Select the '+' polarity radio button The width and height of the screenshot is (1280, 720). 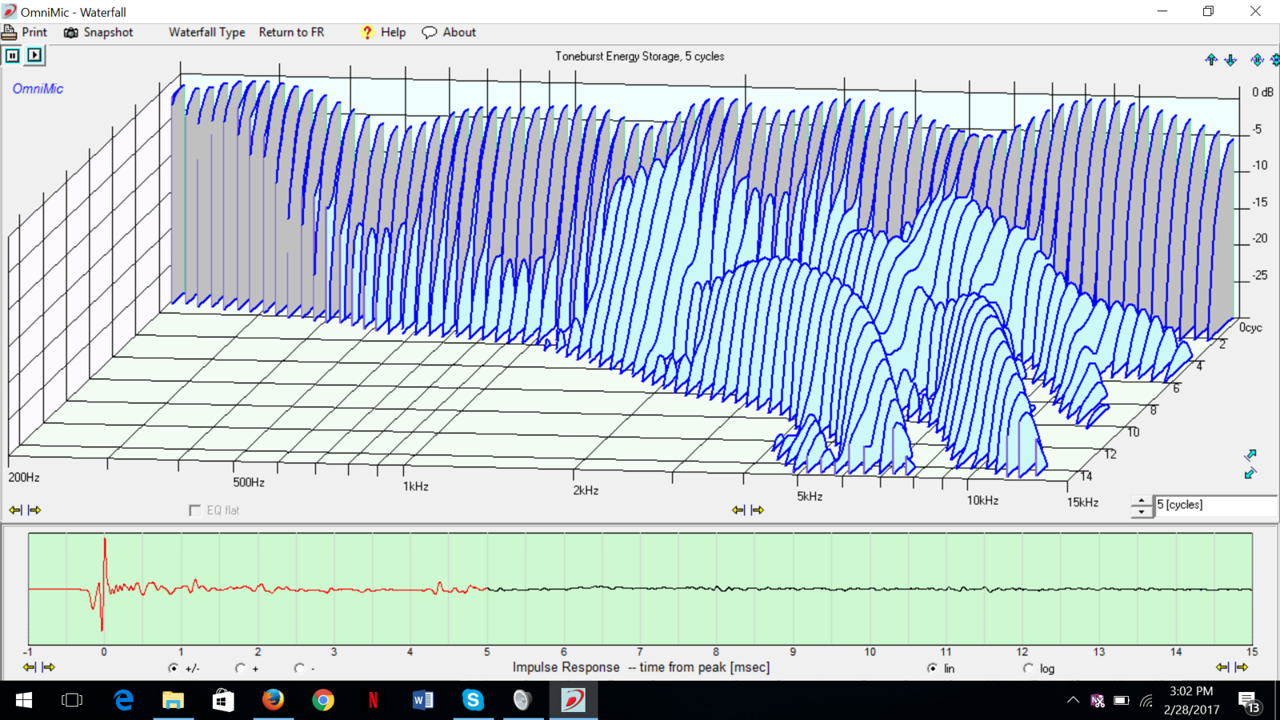240,668
